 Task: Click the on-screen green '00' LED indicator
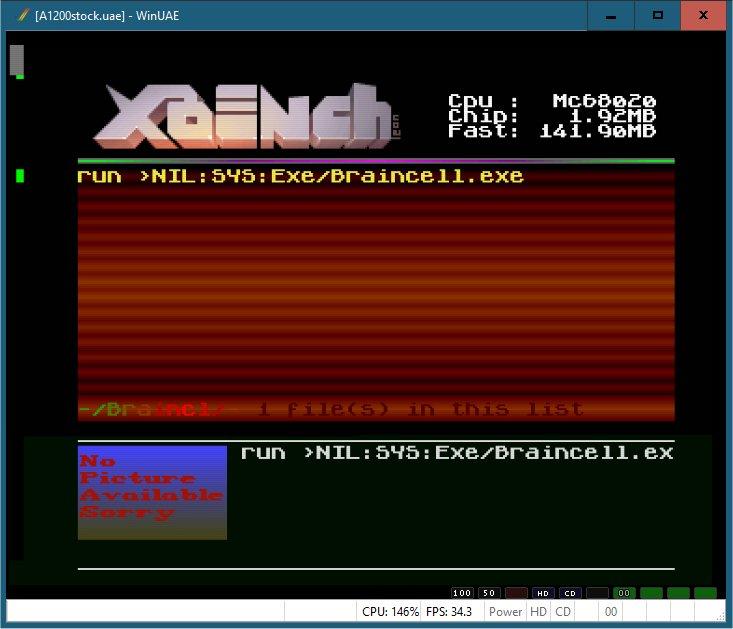click(x=624, y=593)
